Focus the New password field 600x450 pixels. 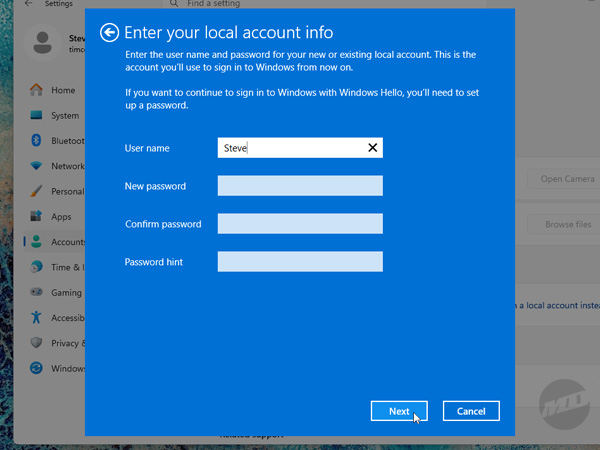300,186
